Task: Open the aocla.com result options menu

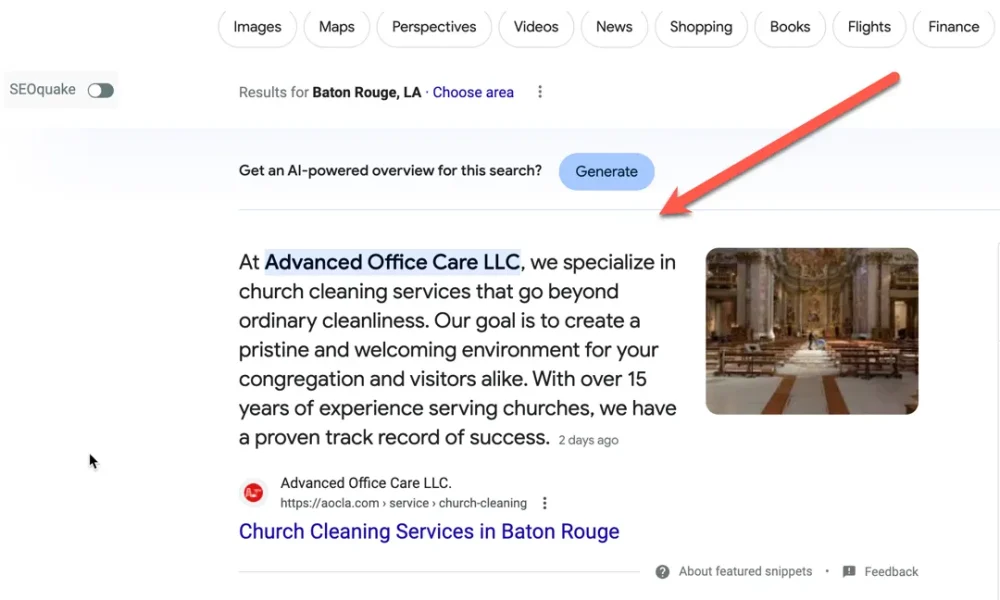Action: pyautogui.click(x=545, y=503)
